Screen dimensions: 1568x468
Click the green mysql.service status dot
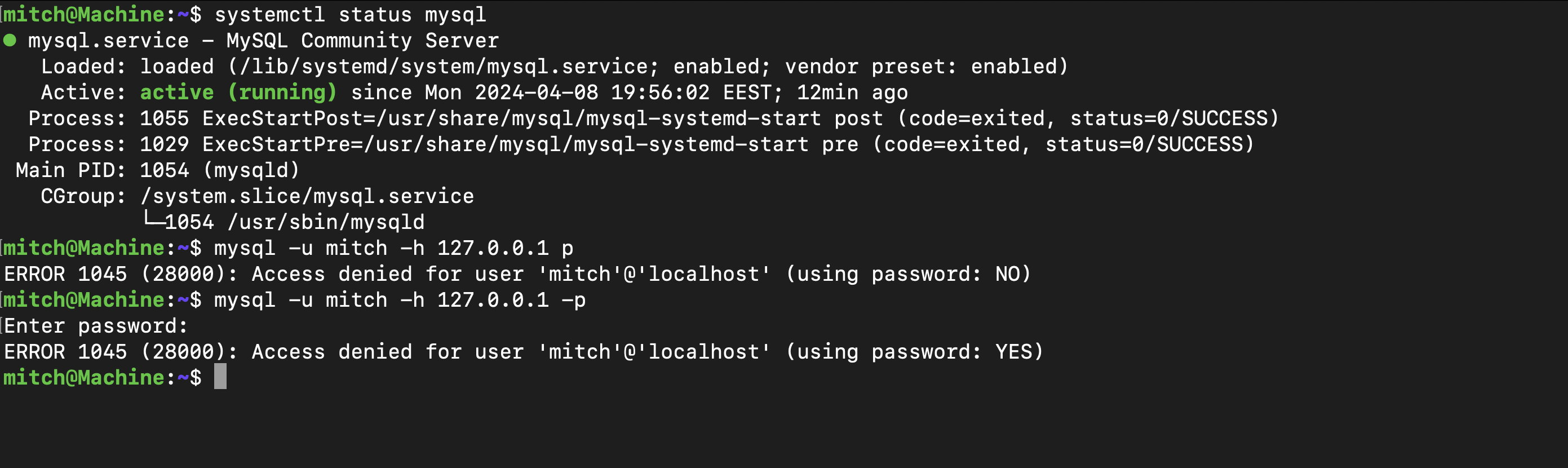(10, 41)
